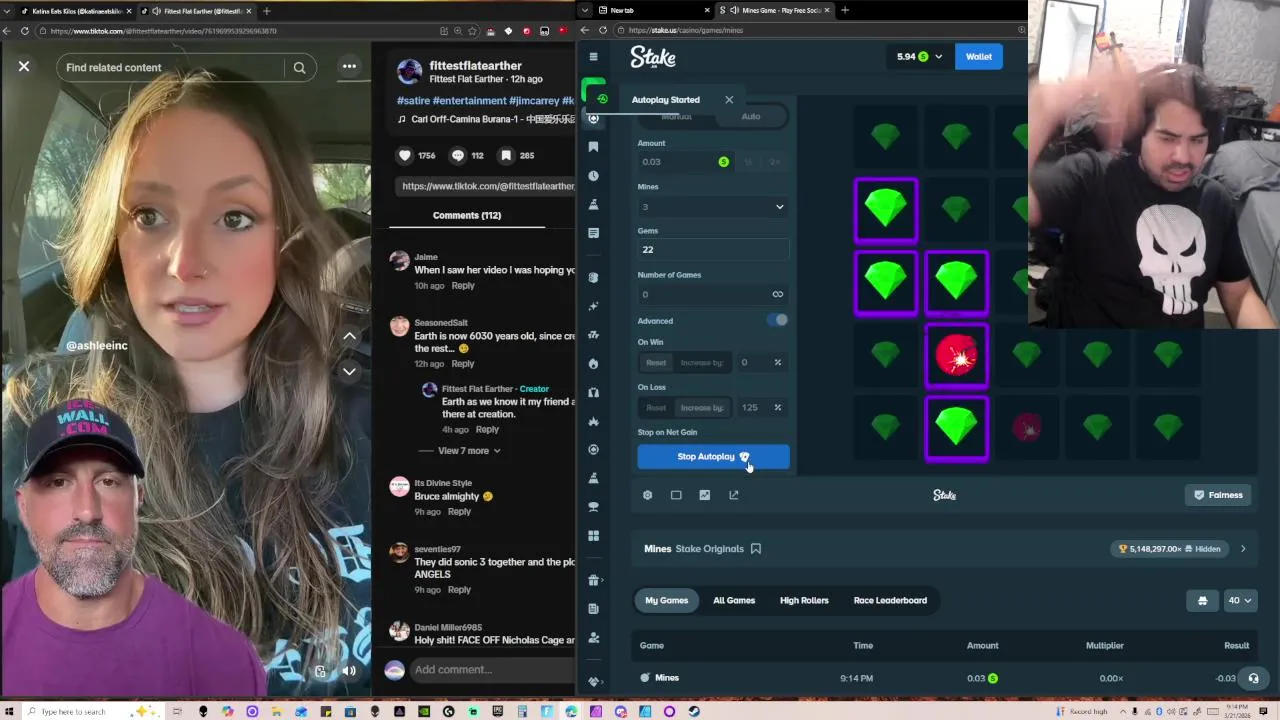Click the TikTok video URL copy field
1280x720 pixels.
pyautogui.click(x=486, y=186)
